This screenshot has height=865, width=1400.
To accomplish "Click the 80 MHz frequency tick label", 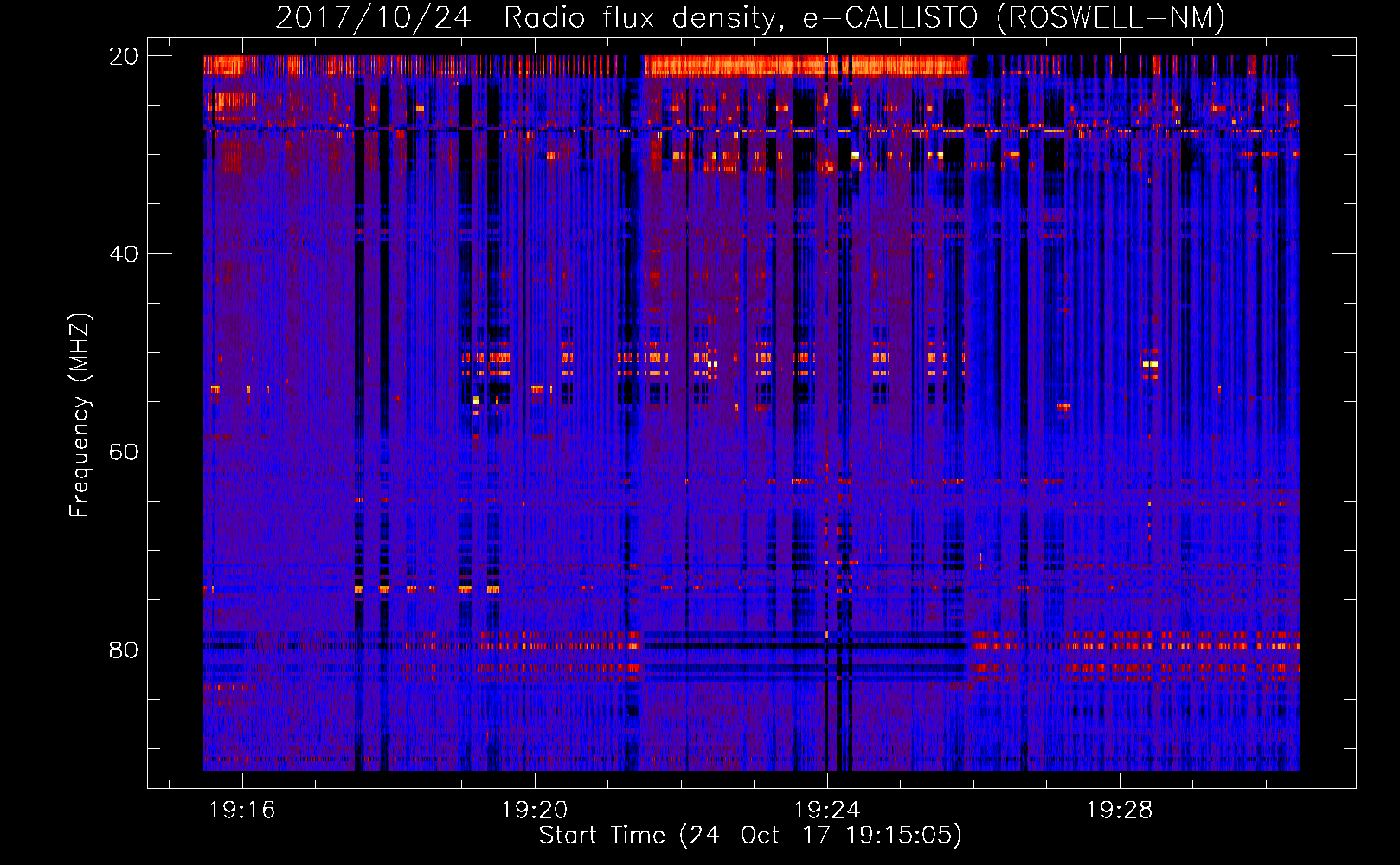I will (124, 650).
